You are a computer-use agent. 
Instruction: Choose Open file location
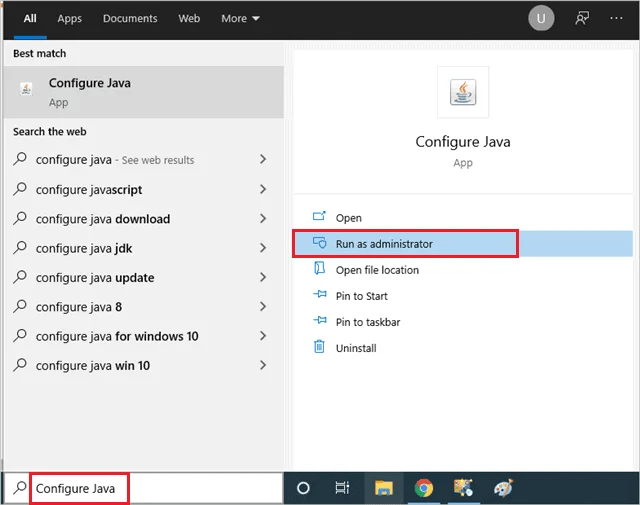click(463, 270)
